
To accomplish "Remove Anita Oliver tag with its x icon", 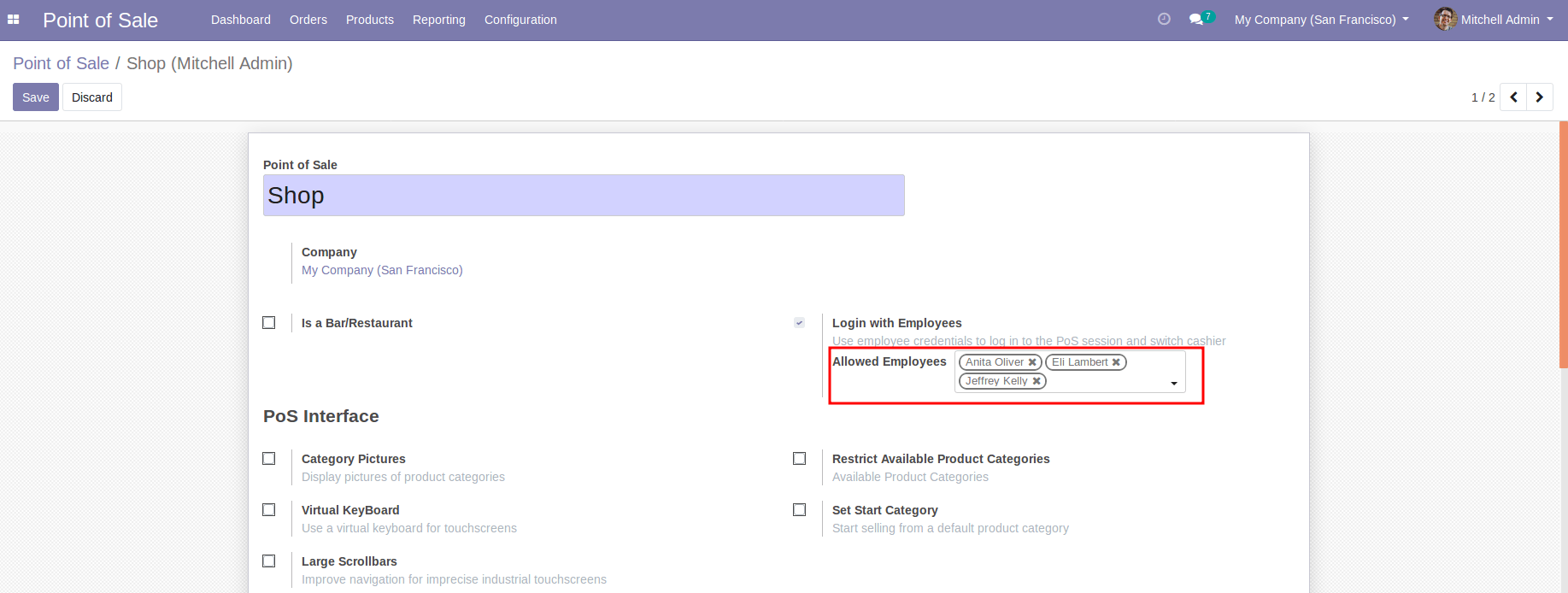I will click(x=1032, y=362).
